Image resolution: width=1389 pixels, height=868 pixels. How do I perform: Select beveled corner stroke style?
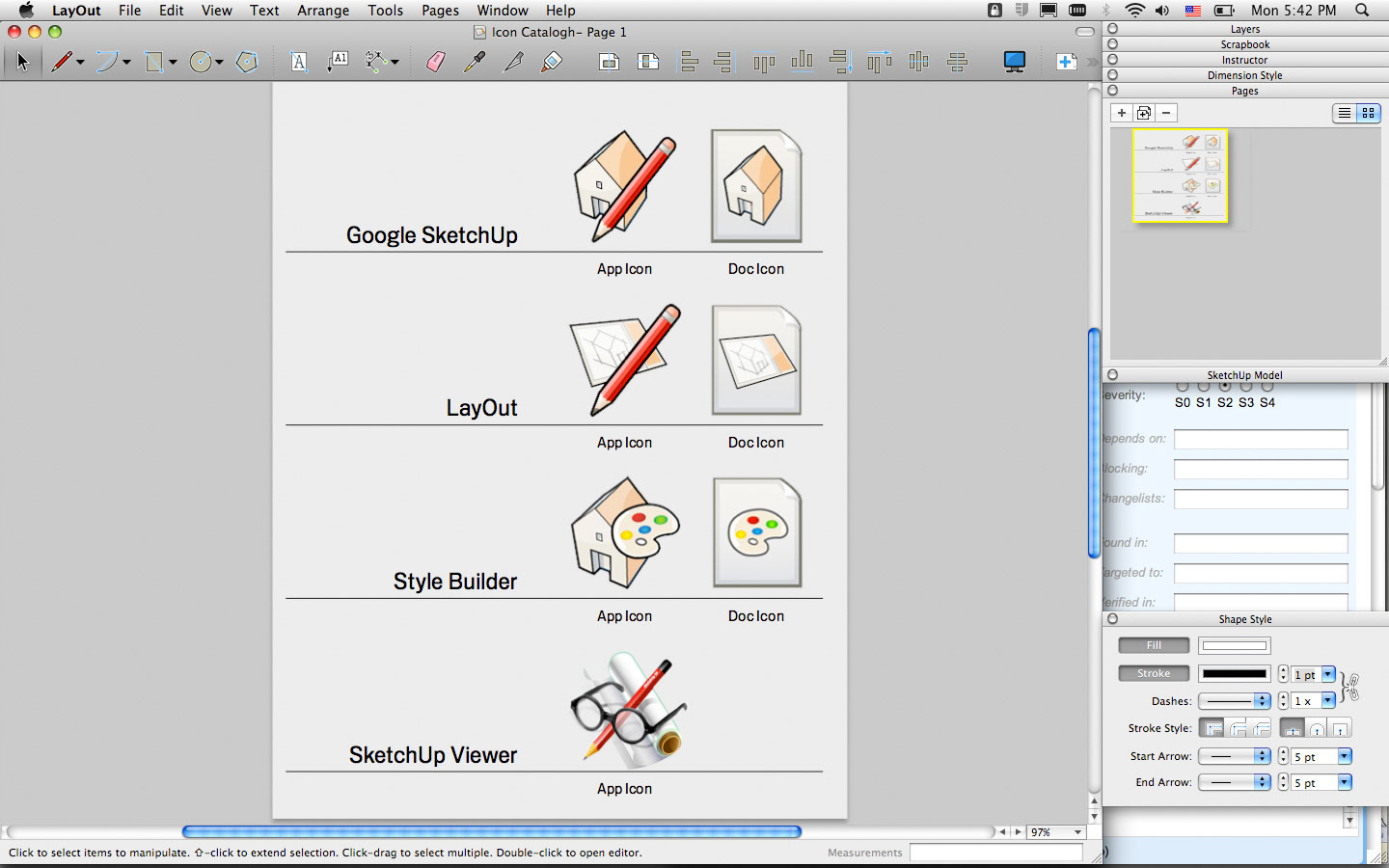tap(1261, 728)
